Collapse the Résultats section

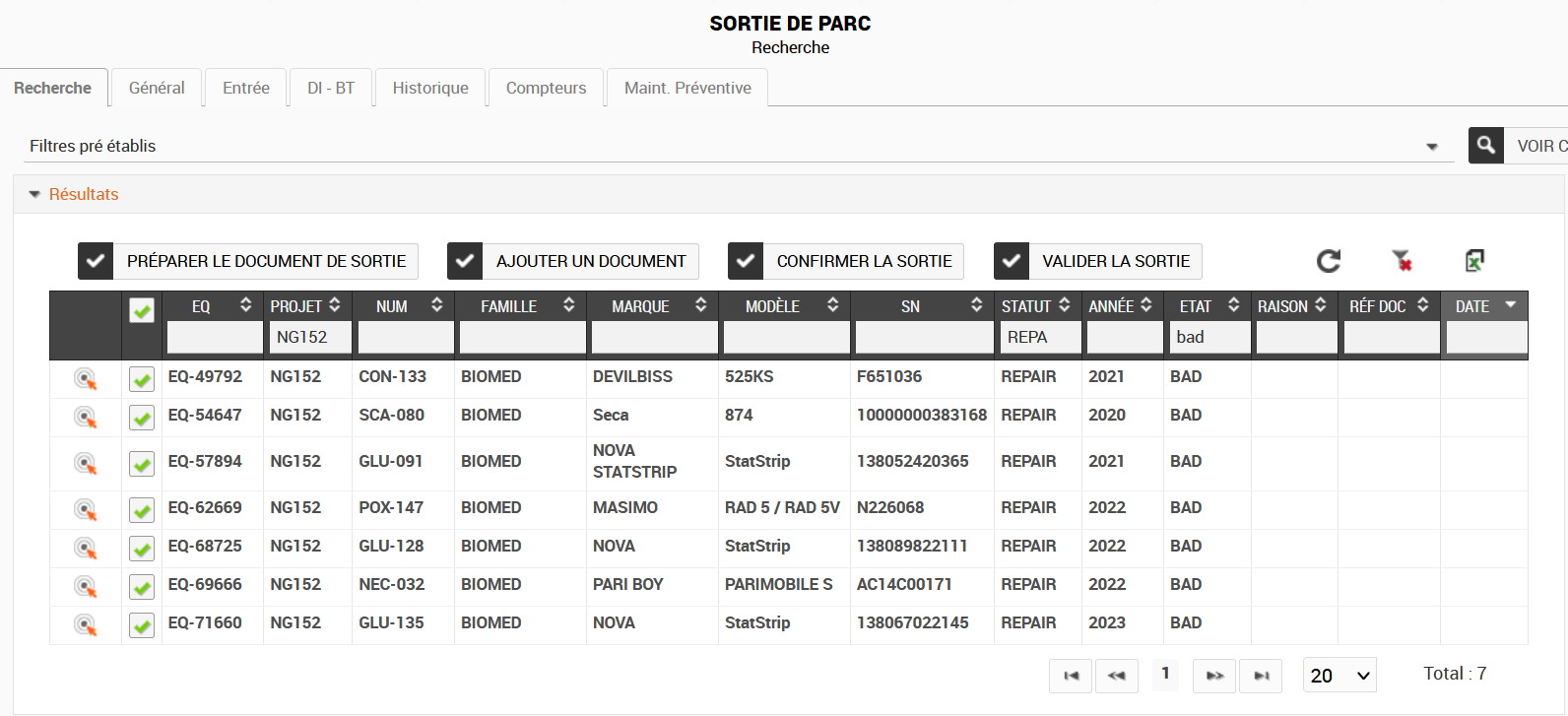35,195
